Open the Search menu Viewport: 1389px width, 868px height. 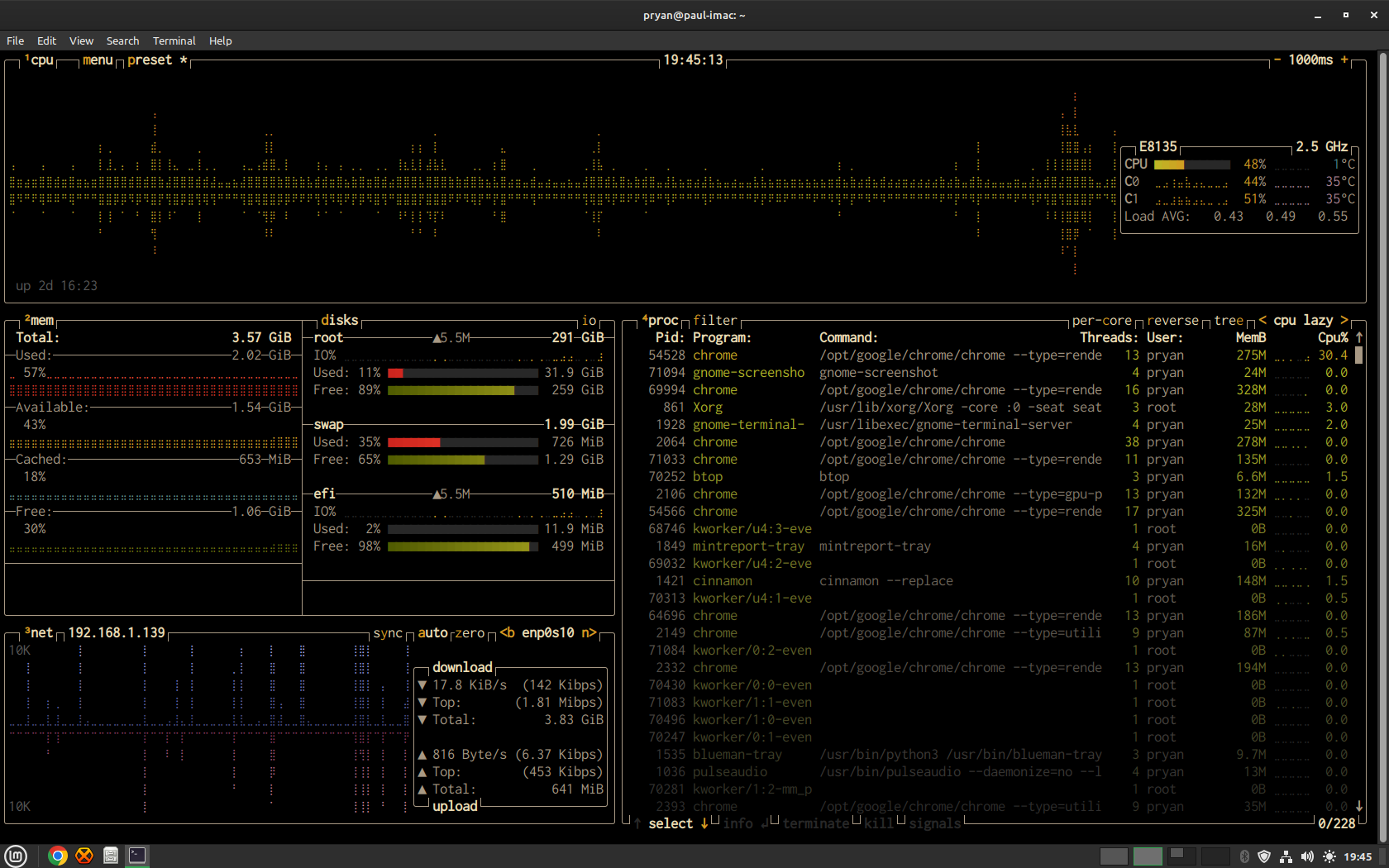122,41
